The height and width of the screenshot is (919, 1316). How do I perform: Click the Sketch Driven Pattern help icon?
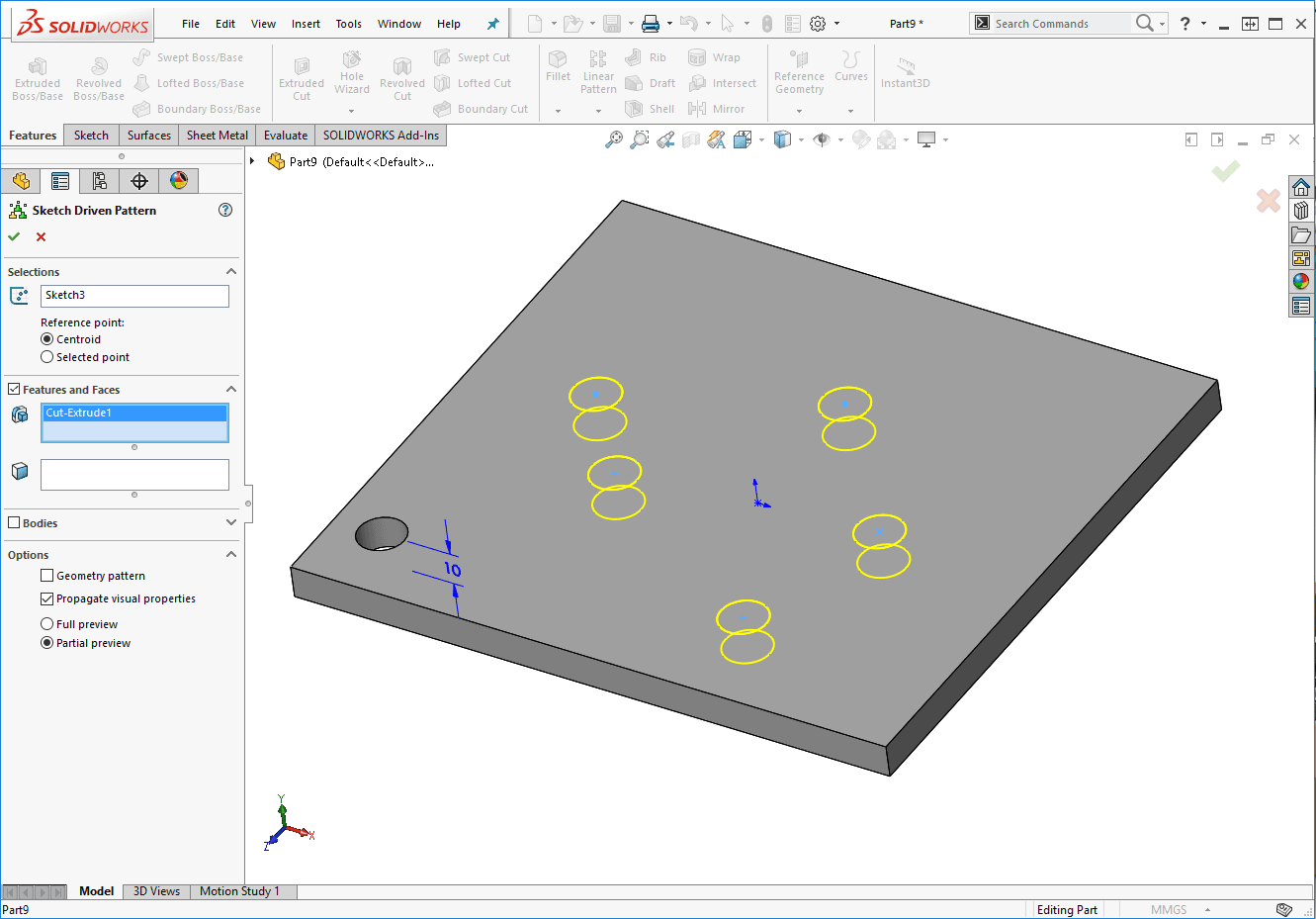225,210
